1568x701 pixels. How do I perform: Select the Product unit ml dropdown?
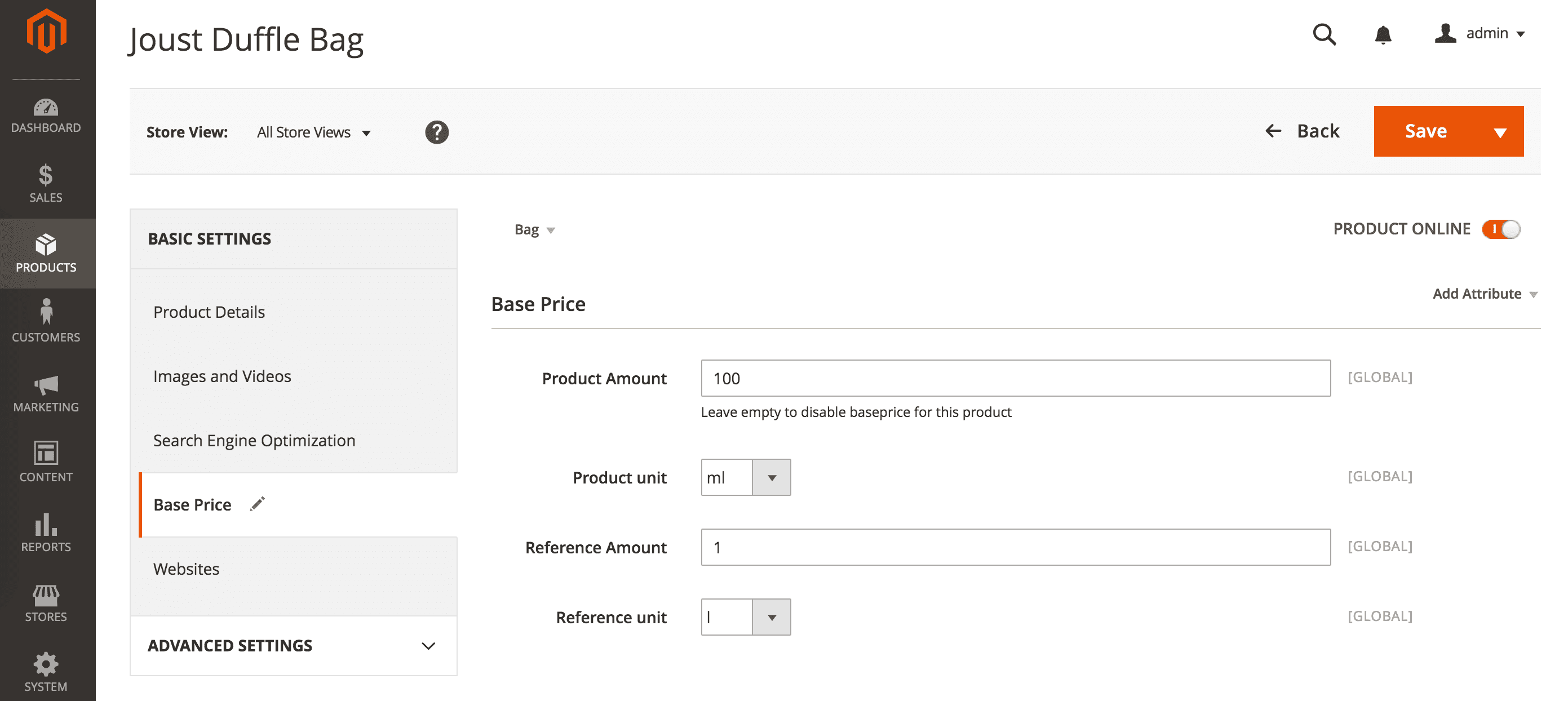click(x=745, y=477)
